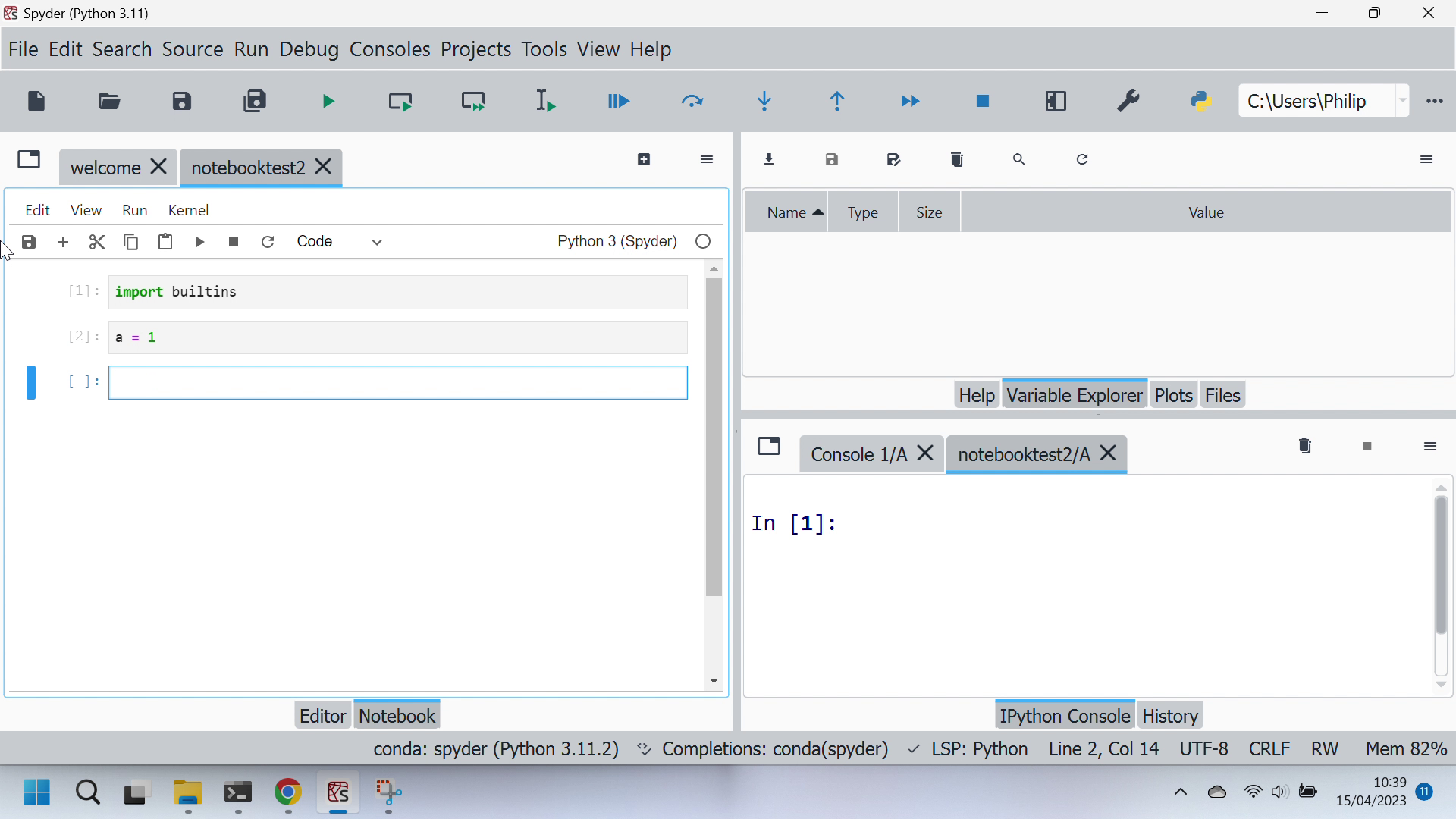Restart the notebook kernel with the refresh icon

[268, 242]
